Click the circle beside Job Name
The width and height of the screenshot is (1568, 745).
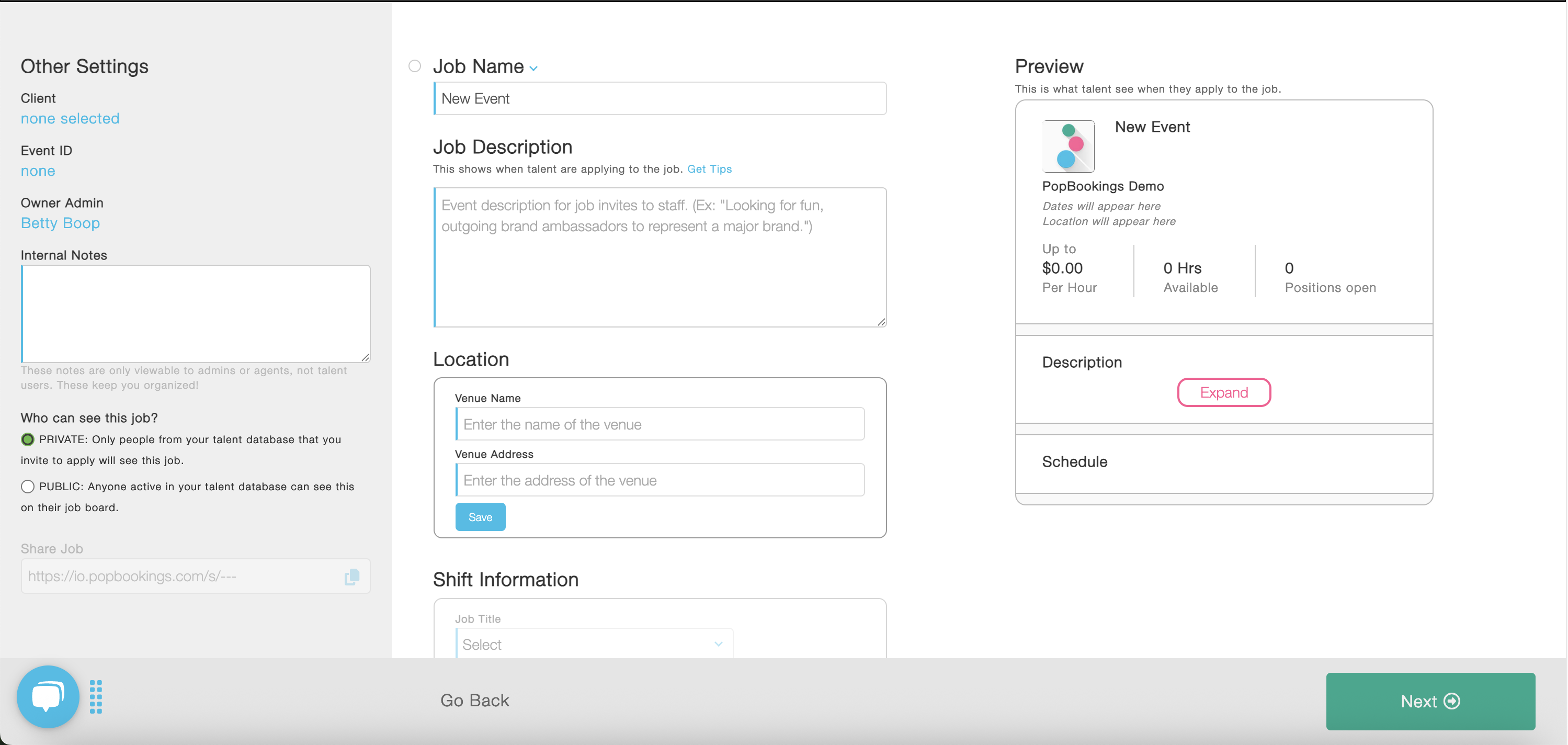click(x=415, y=66)
